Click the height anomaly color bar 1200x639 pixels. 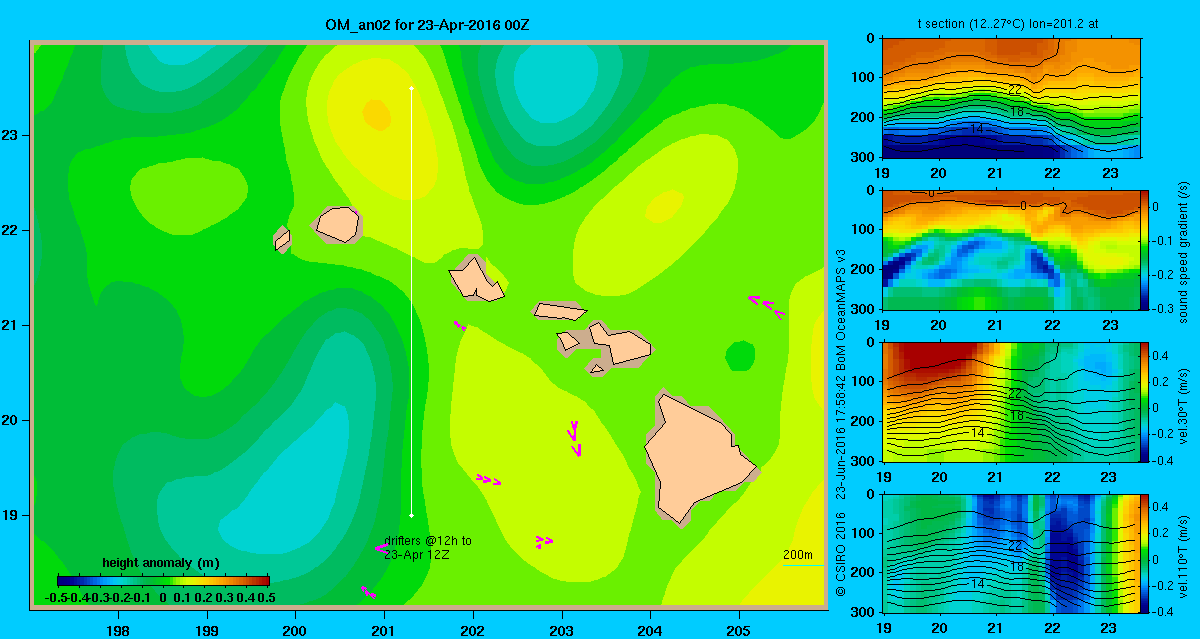(164, 580)
